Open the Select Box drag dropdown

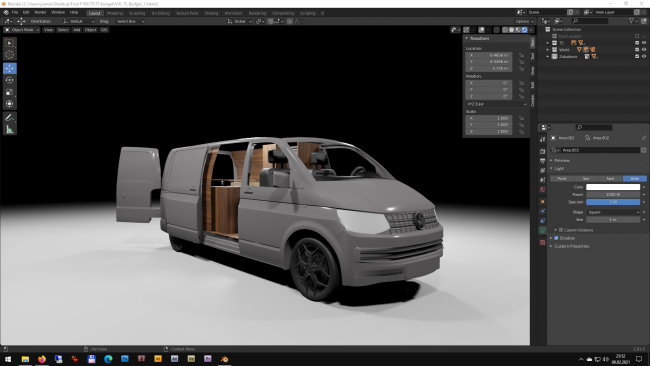(x=131, y=21)
